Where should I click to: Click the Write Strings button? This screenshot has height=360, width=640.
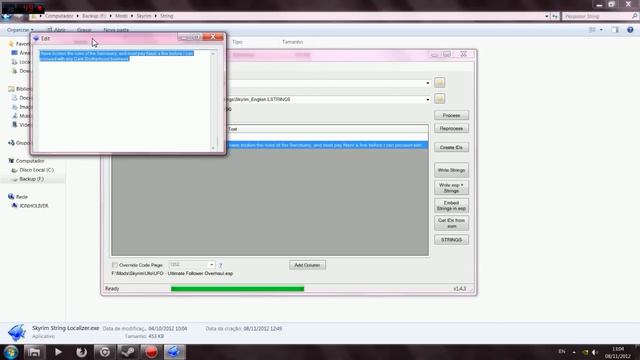pos(451,170)
